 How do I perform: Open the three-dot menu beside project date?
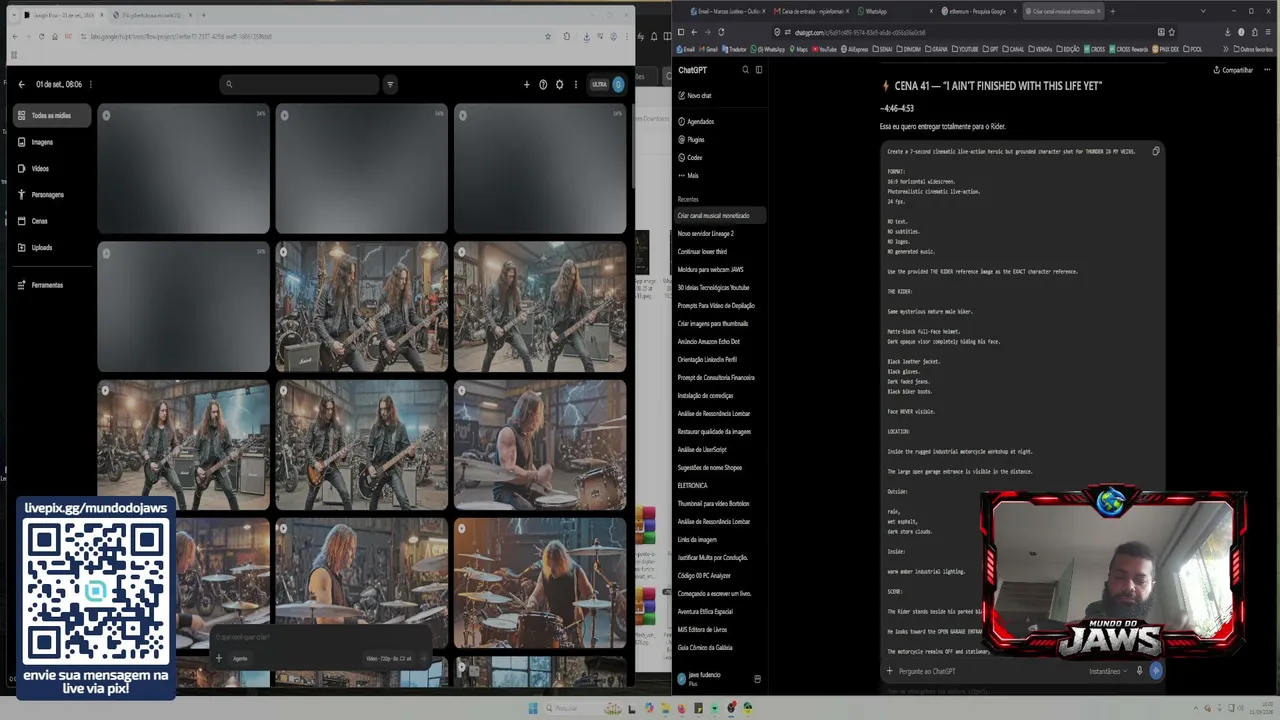[90, 85]
